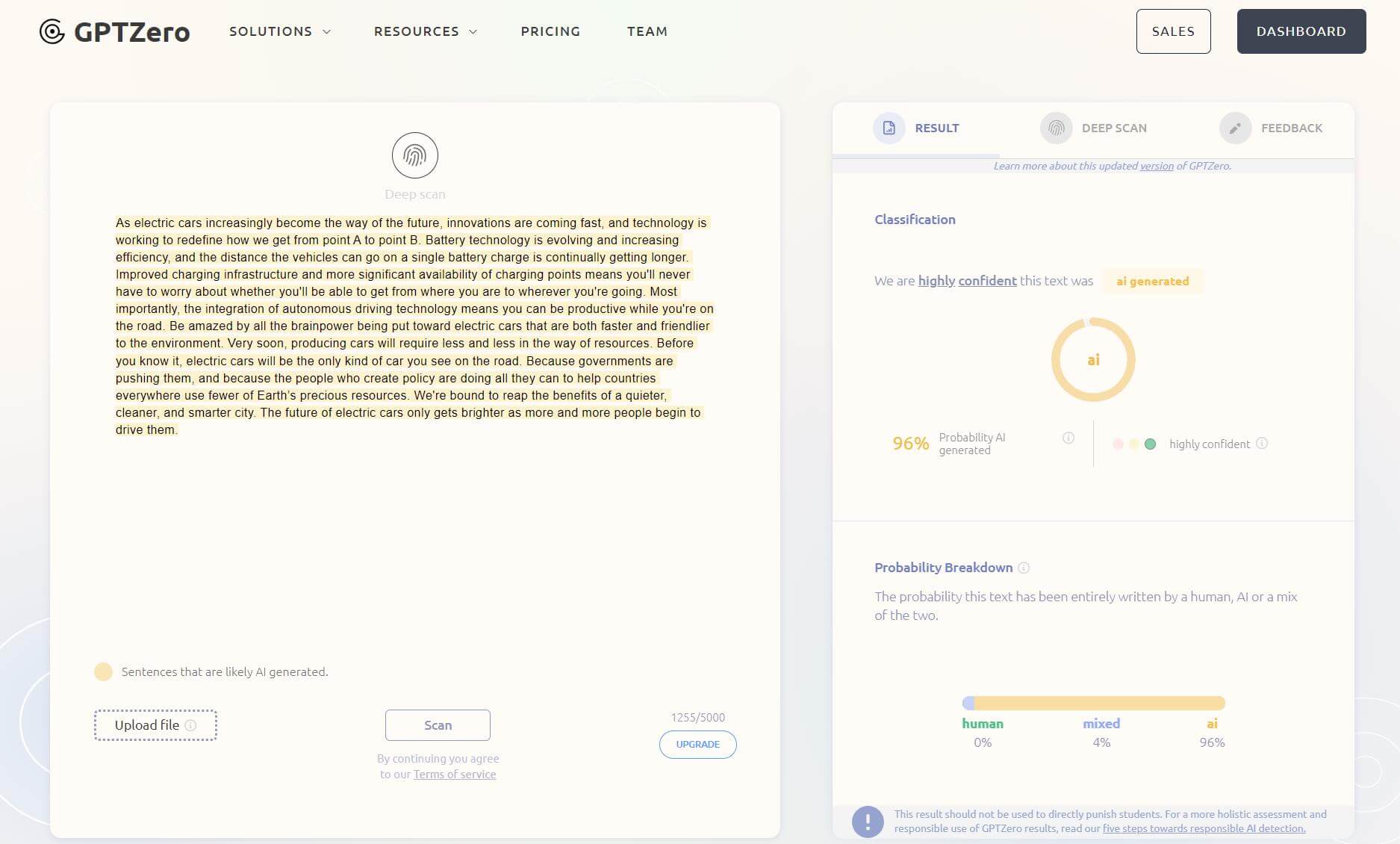
Task: Click the yellow AI sentence legend dot
Action: pos(103,671)
